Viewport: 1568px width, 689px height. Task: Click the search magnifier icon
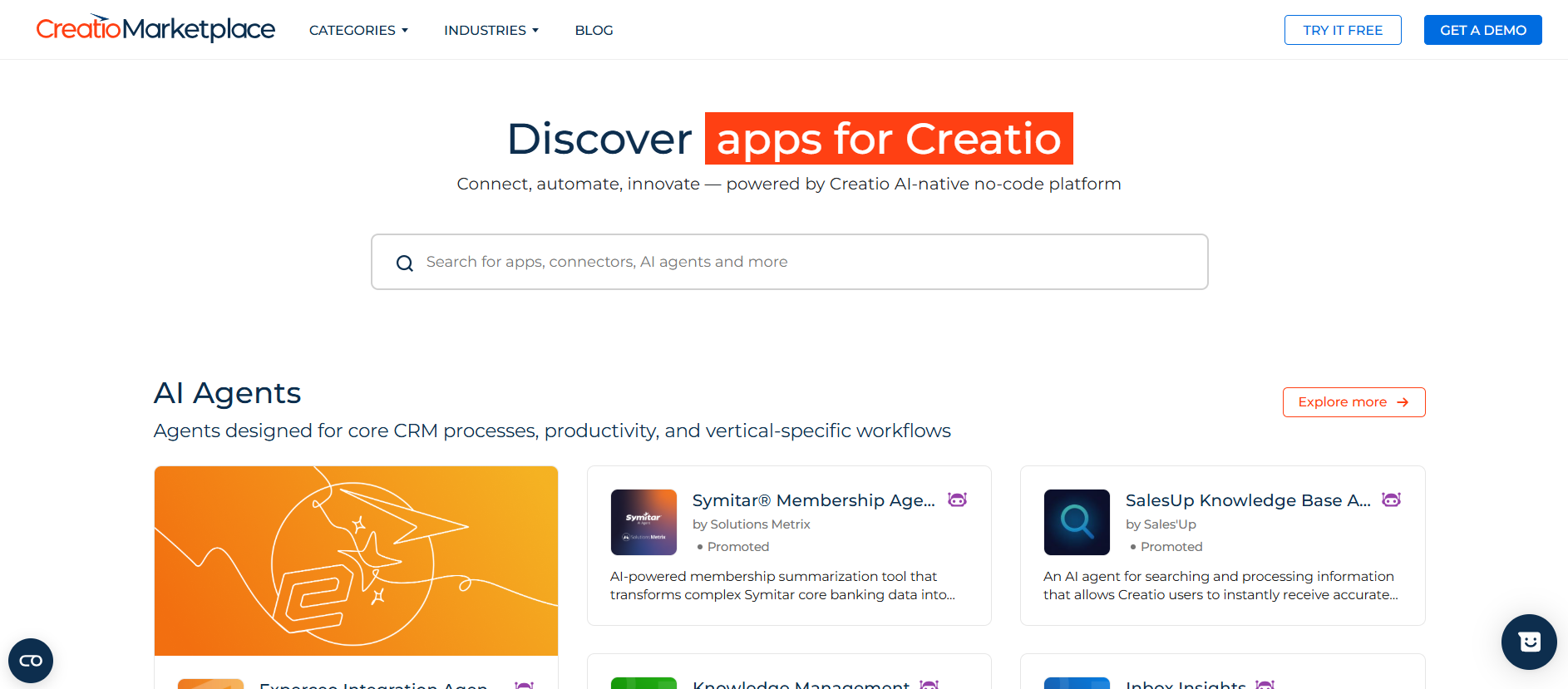point(405,263)
